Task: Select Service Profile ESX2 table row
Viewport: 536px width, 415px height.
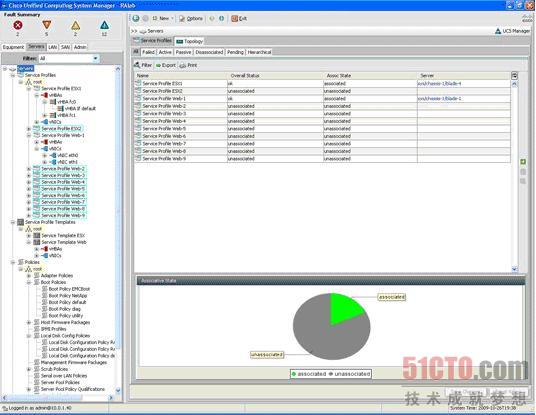Action: (x=322, y=91)
